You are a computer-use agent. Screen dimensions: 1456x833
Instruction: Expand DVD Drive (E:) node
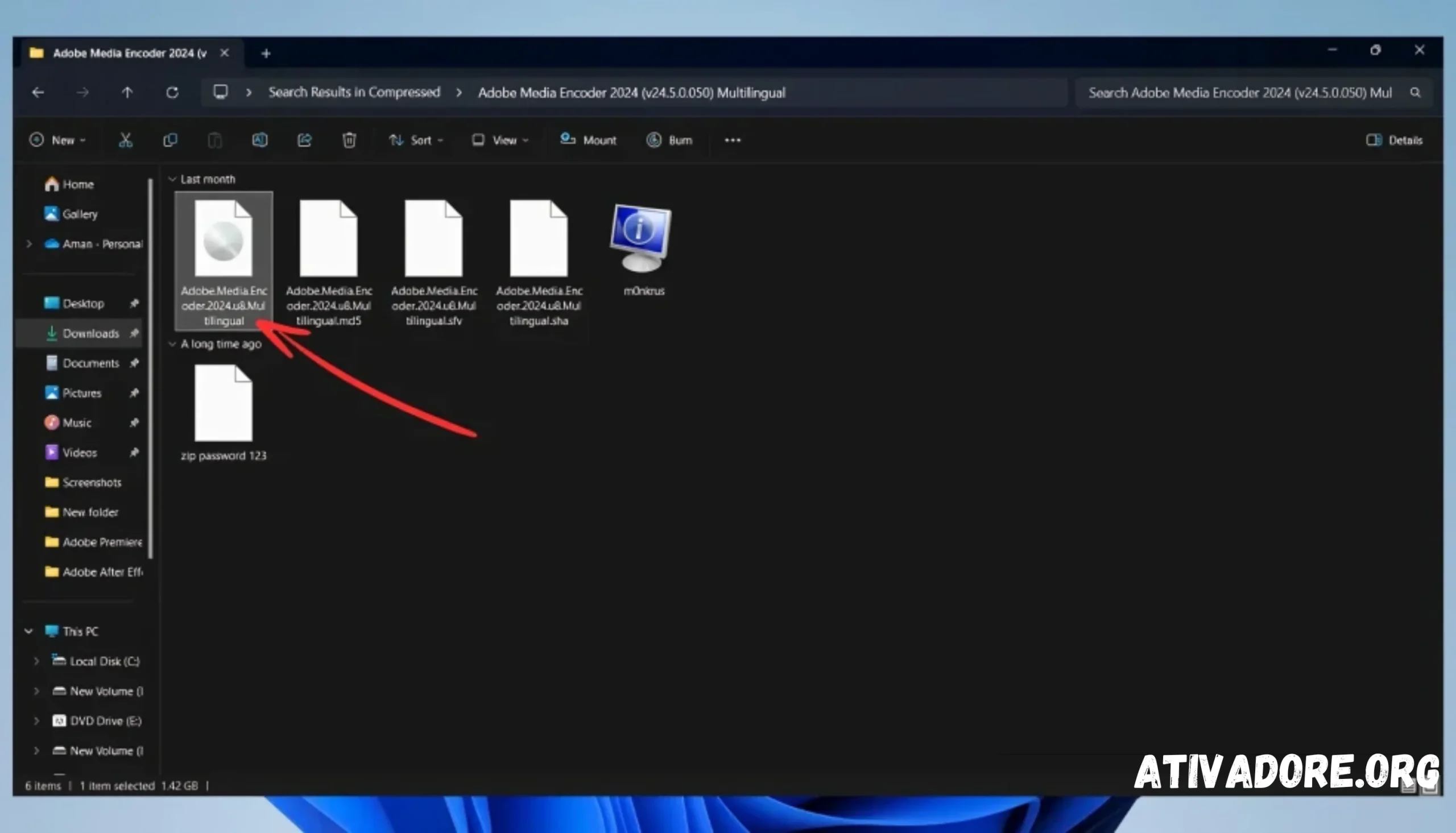[x=36, y=720]
